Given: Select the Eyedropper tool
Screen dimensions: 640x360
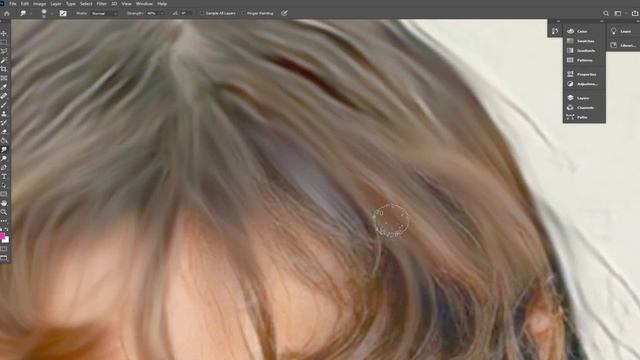Looking at the screenshot, I should point(4,87).
